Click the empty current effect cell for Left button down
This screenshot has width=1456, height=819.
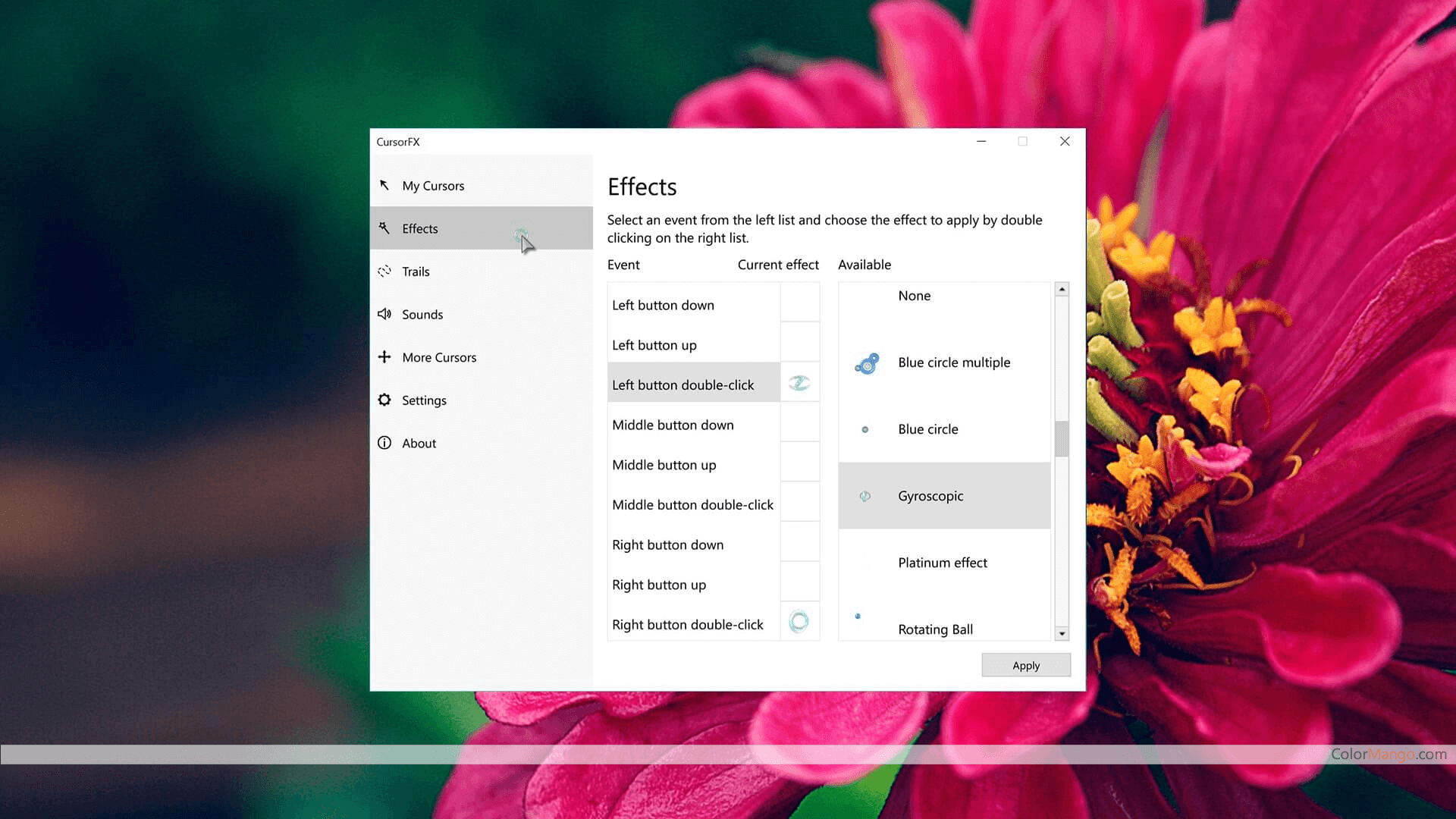point(800,303)
